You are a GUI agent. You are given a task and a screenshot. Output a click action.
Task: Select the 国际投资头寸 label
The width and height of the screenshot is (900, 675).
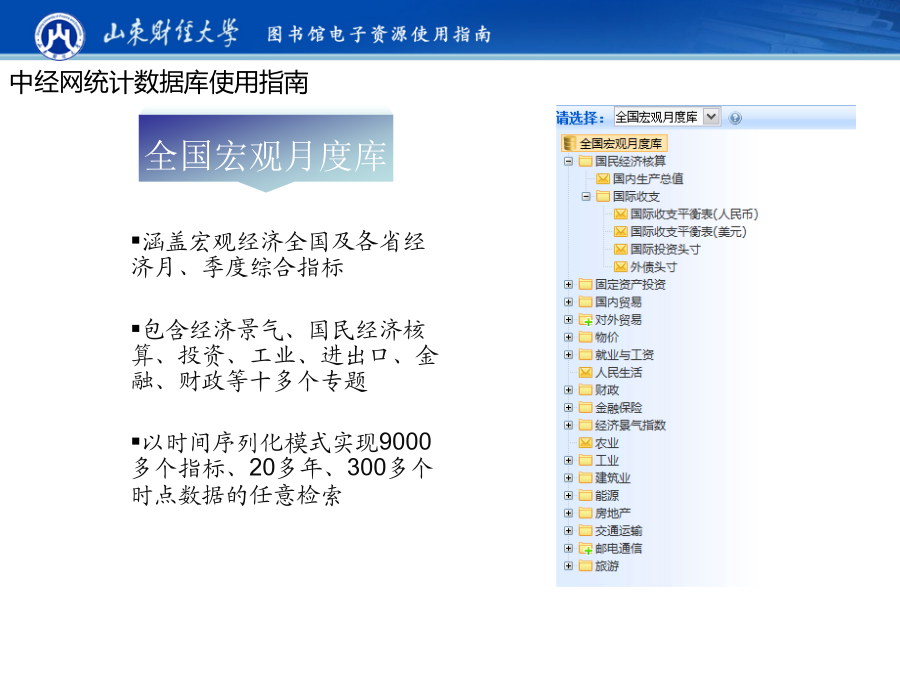(665, 249)
